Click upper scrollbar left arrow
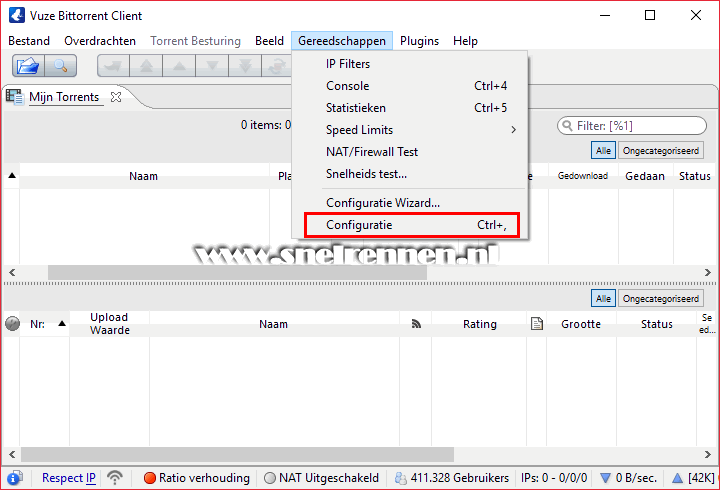 click(12, 272)
